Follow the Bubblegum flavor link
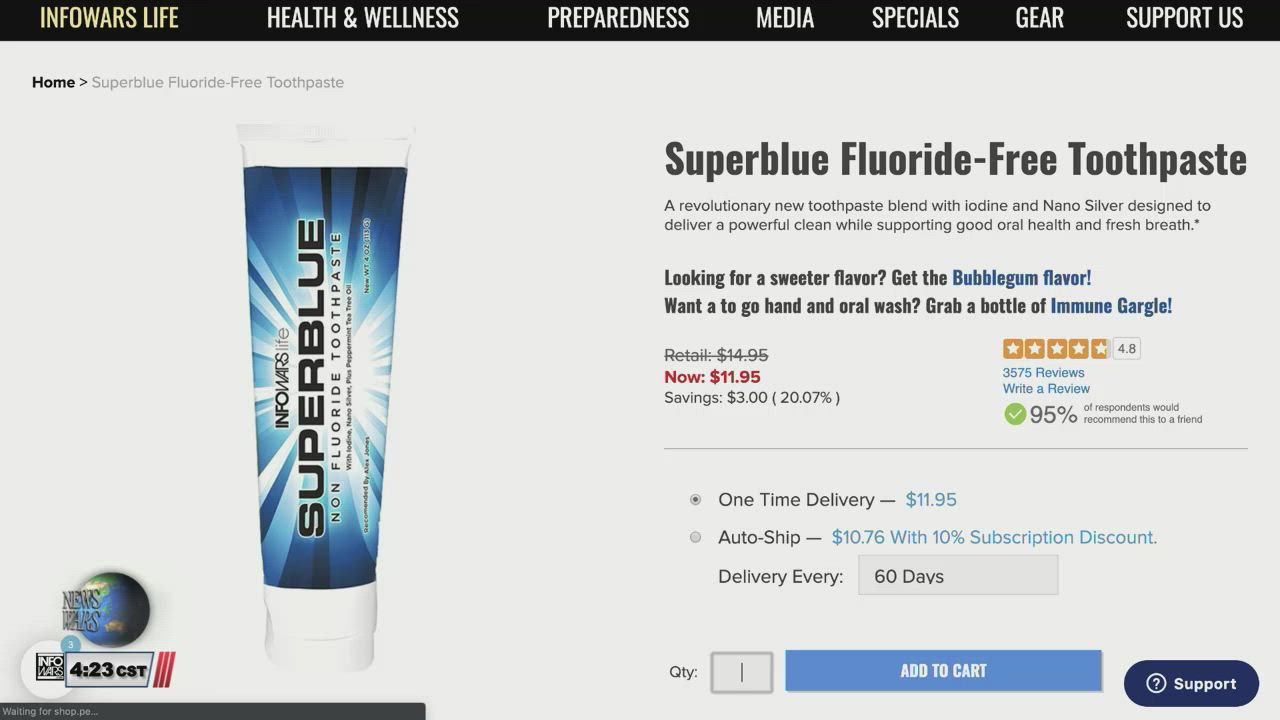The height and width of the screenshot is (720, 1280). coord(1021,277)
